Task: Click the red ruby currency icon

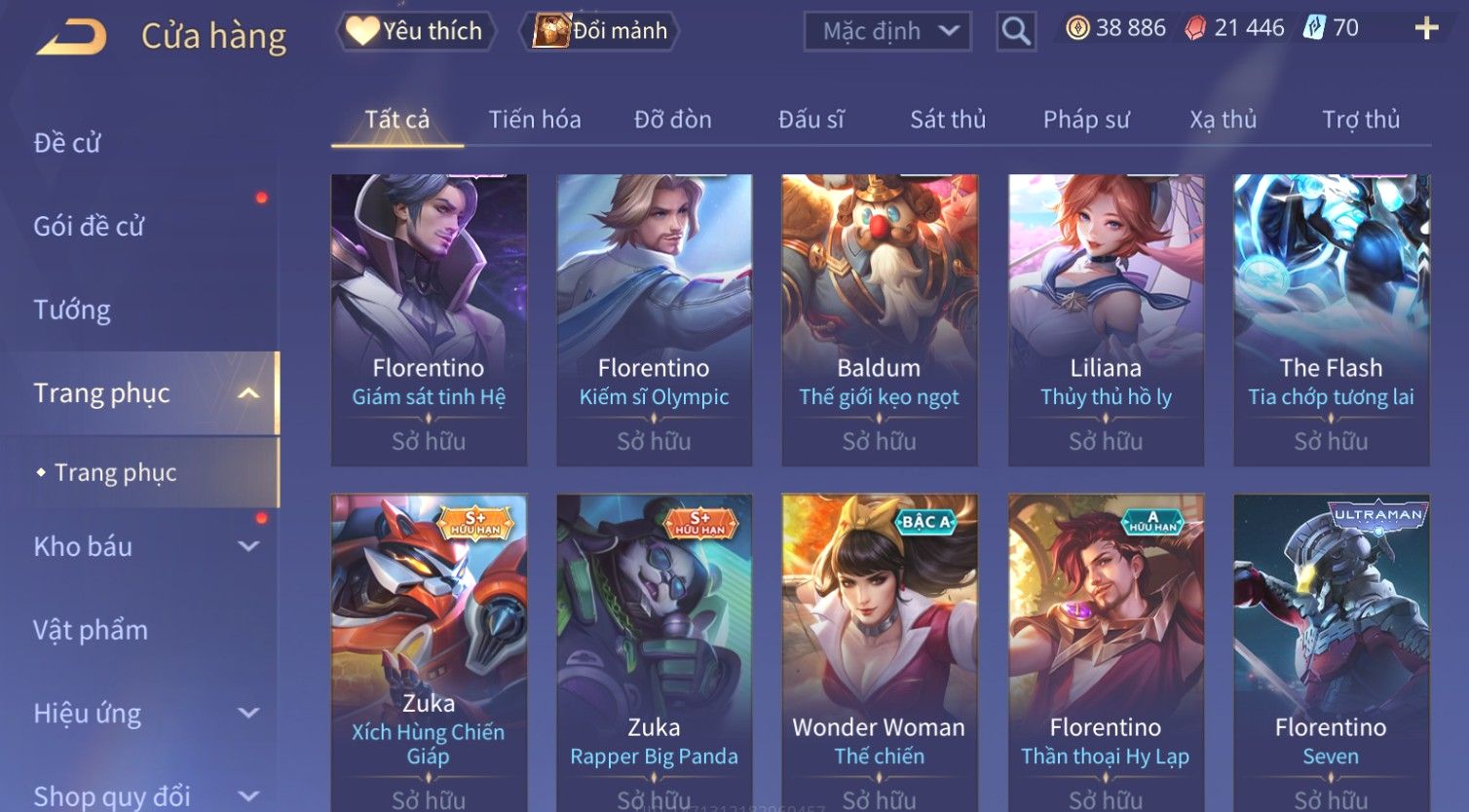Action: point(1195,28)
